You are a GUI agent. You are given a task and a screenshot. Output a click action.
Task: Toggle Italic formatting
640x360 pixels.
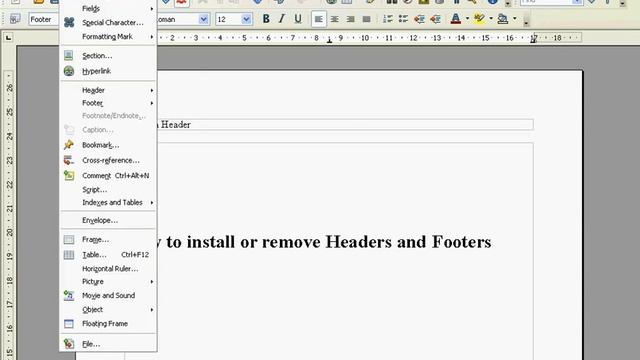282,19
